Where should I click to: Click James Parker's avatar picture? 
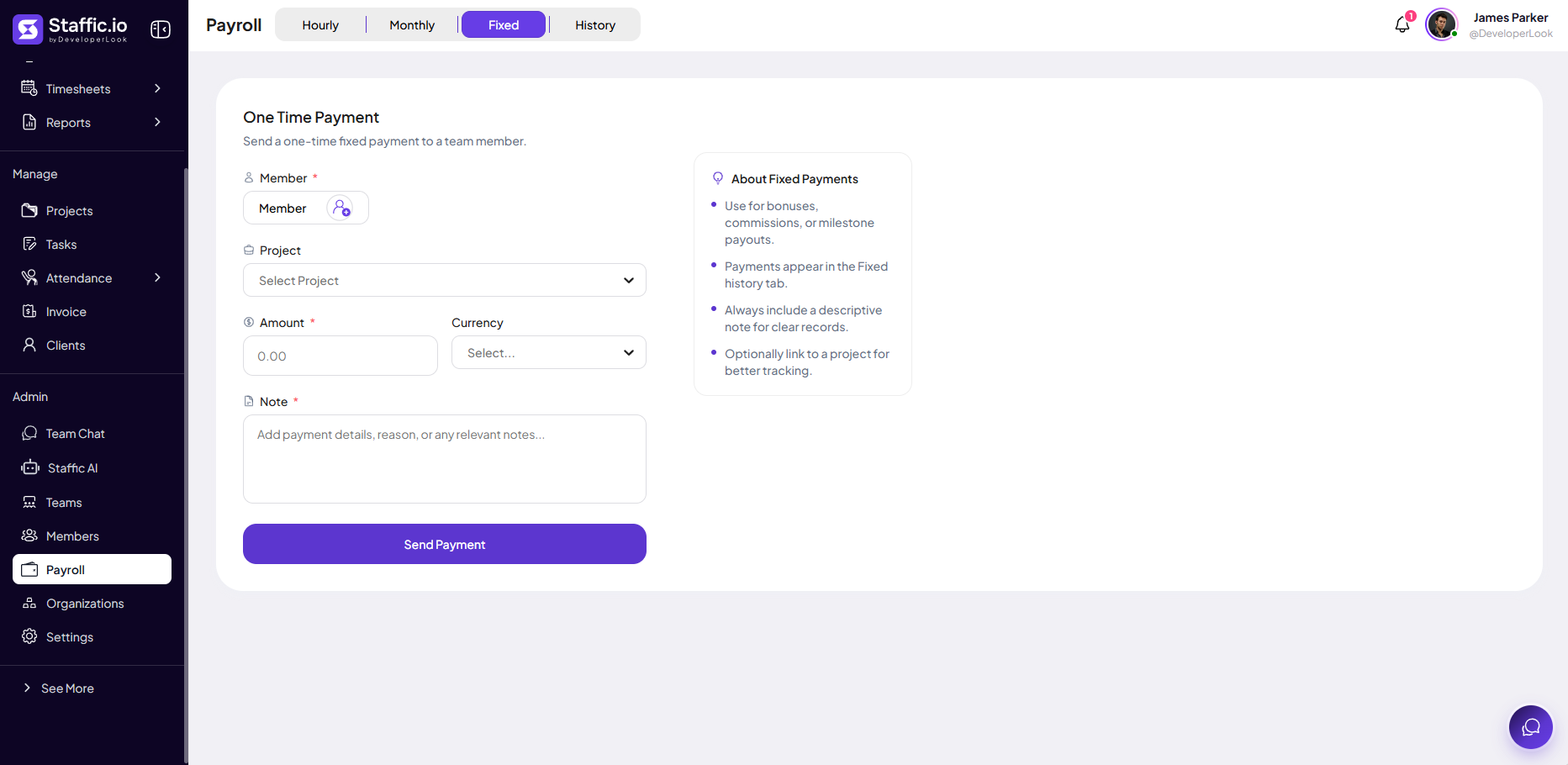click(x=1441, y=24)
